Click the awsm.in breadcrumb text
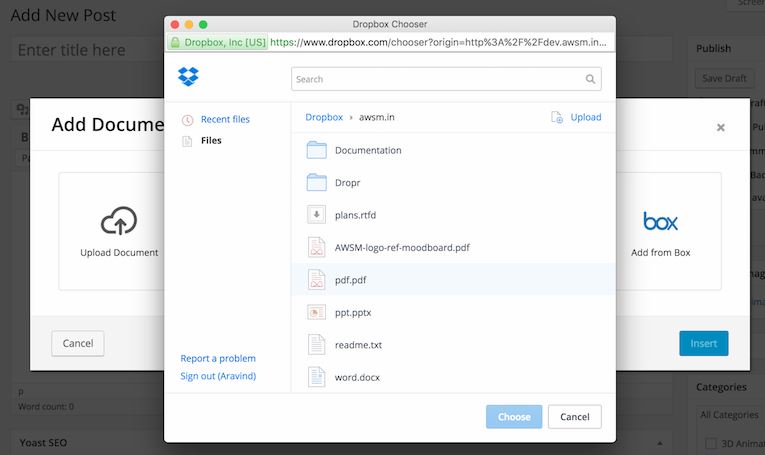This screenshot has height=455, width=765. [x=377, y=117]
